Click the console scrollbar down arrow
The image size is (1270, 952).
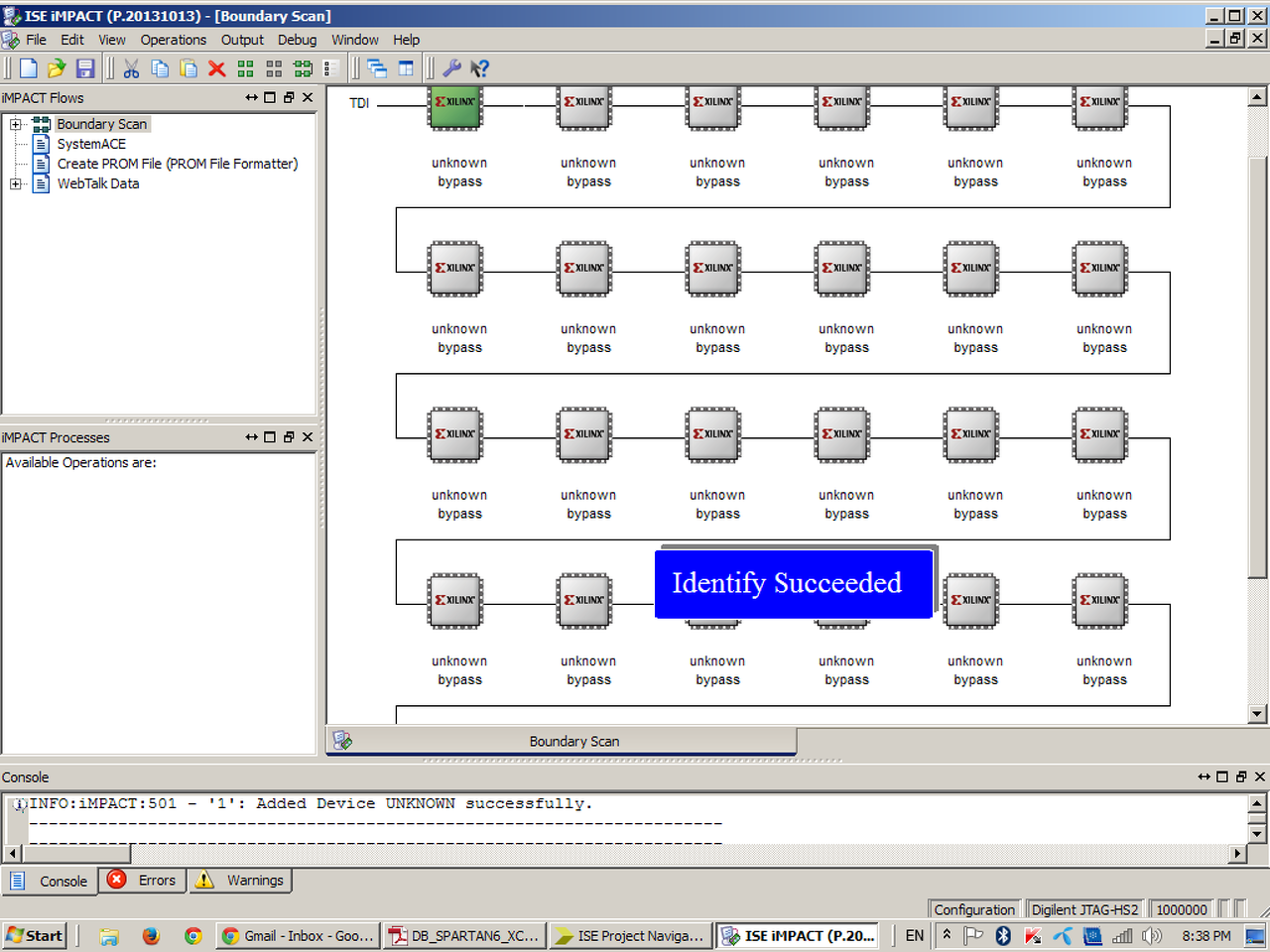(1257, 834)
